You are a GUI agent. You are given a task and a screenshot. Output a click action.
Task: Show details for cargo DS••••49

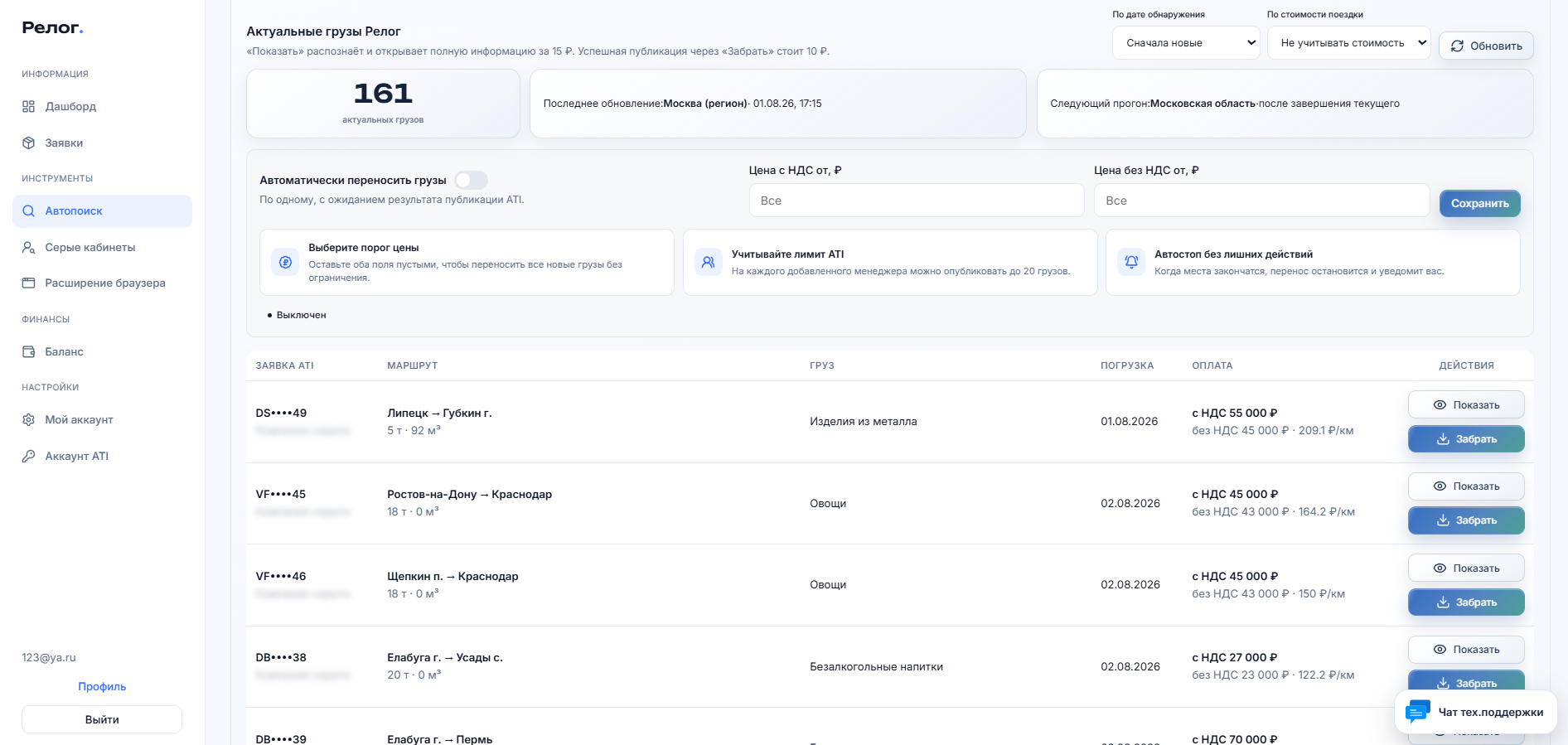click(1466, 405)
